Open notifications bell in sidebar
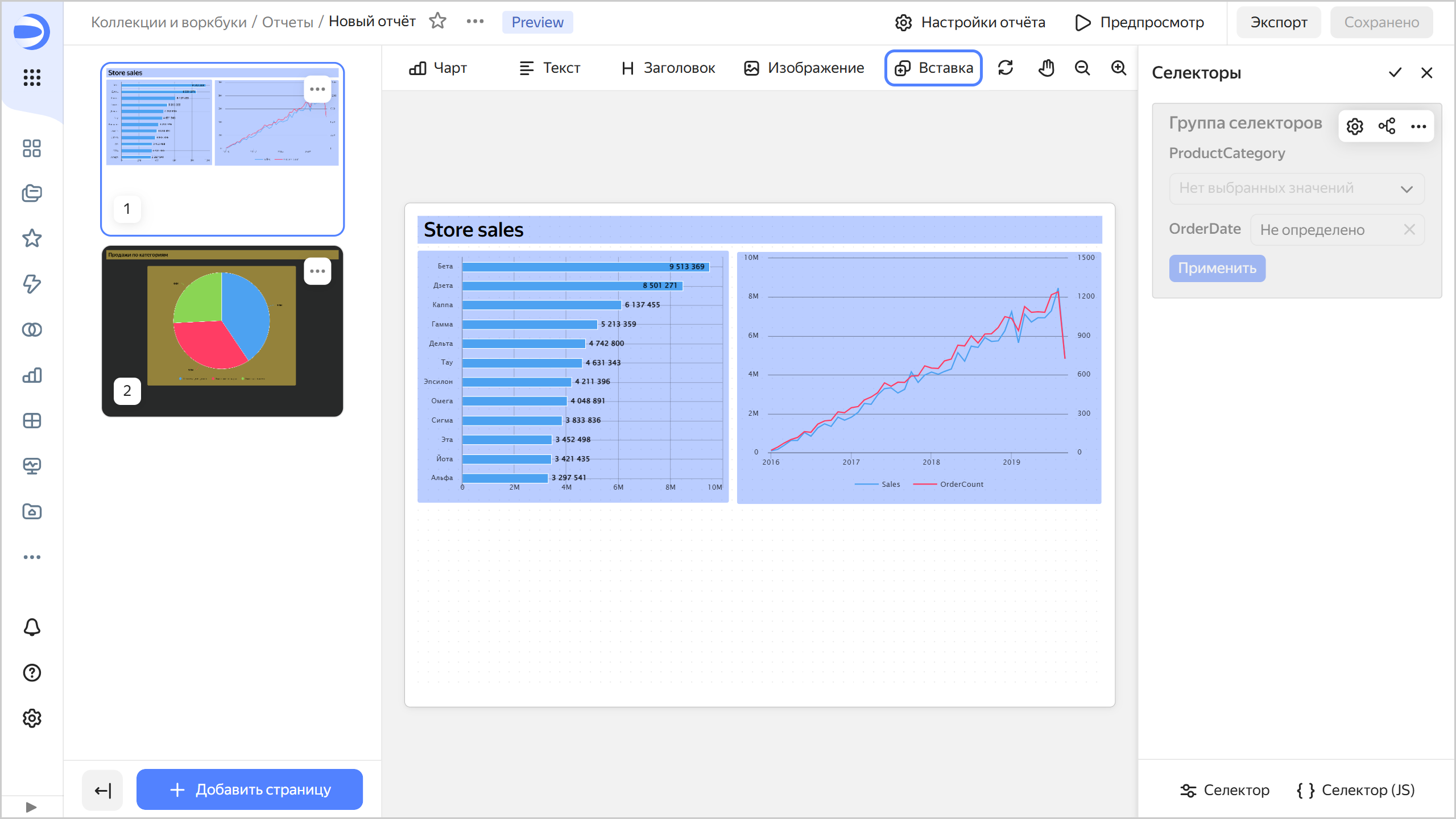 click(32, 627)
